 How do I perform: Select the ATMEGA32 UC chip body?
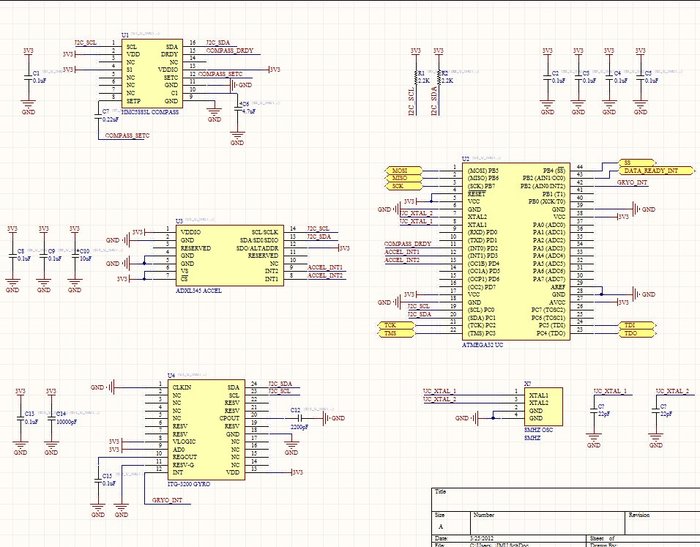[x=516, y=251]
